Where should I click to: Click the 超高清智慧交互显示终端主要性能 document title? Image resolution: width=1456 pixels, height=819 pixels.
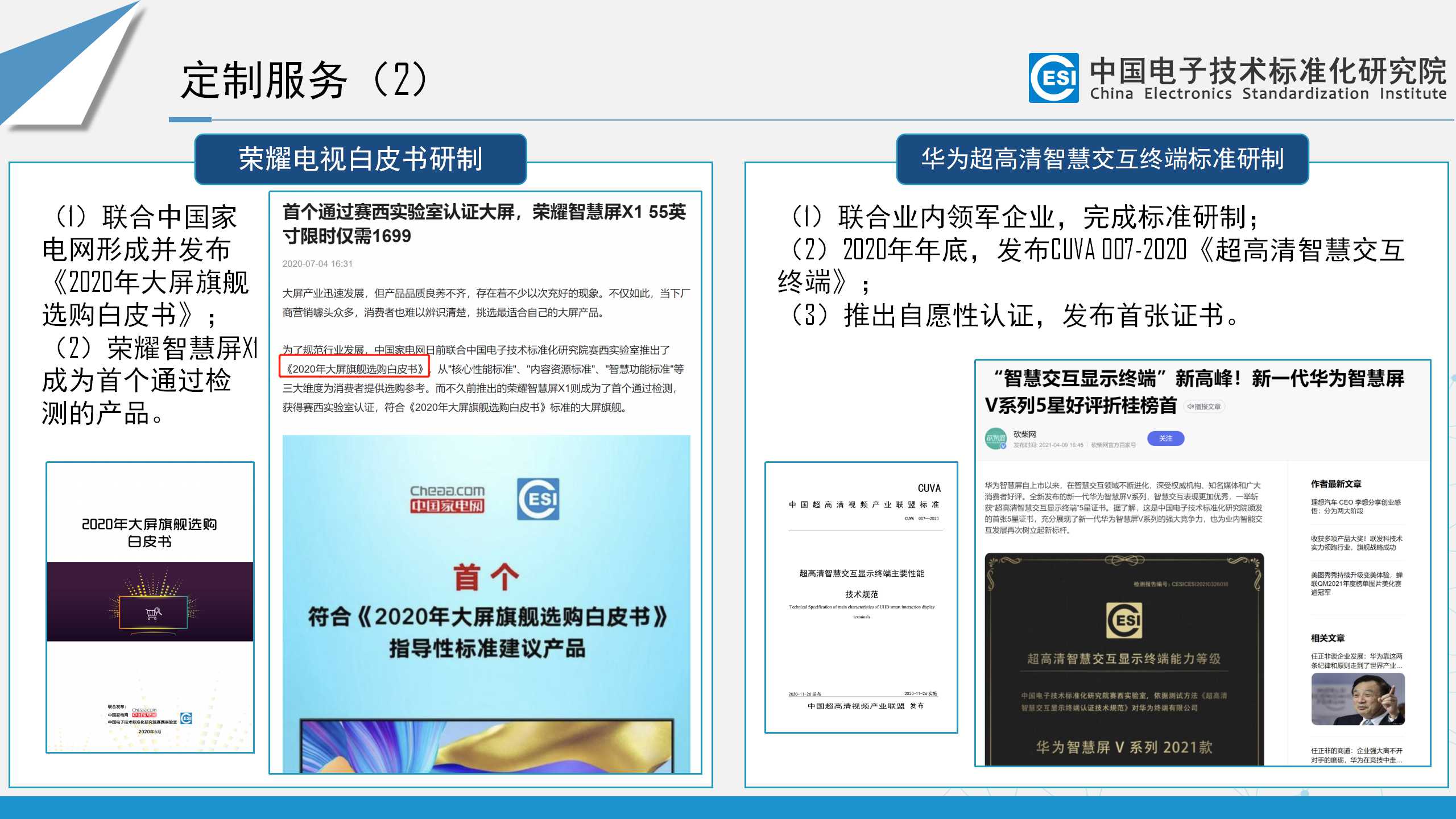(x=861, y=573)
